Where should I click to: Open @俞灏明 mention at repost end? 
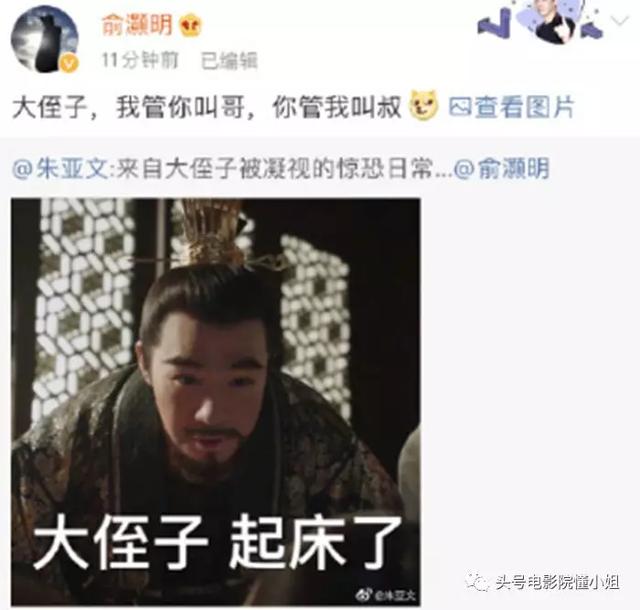[x=502, y=168]
